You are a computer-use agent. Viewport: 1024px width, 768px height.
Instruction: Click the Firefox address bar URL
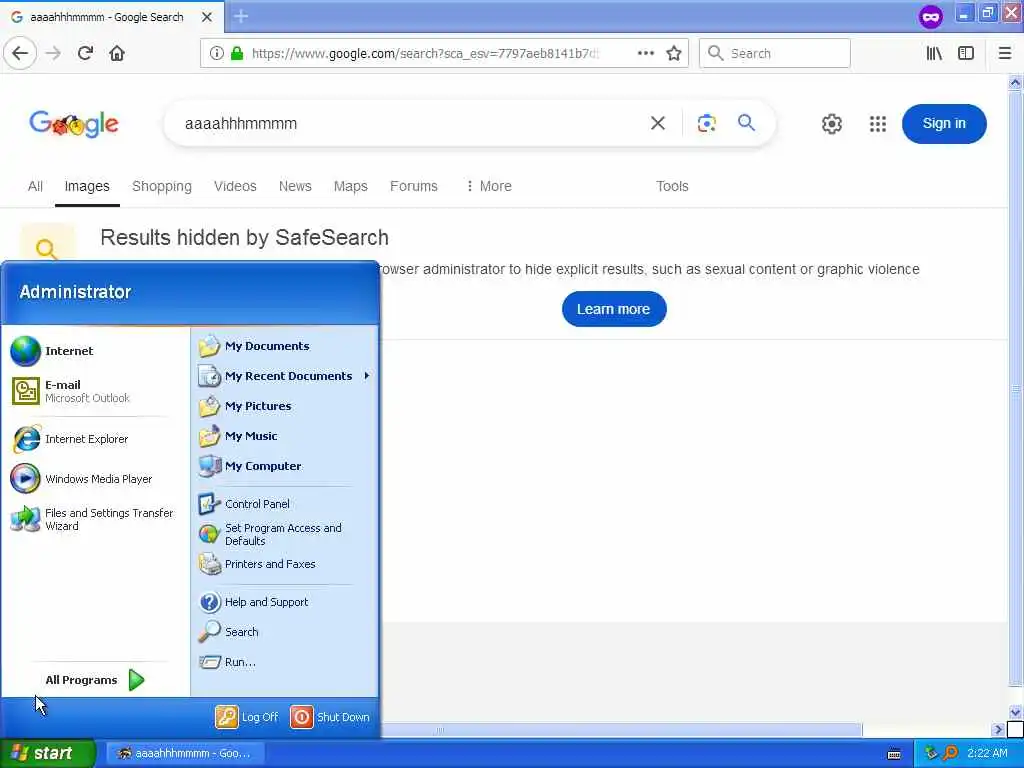click(x=424, y=53)
